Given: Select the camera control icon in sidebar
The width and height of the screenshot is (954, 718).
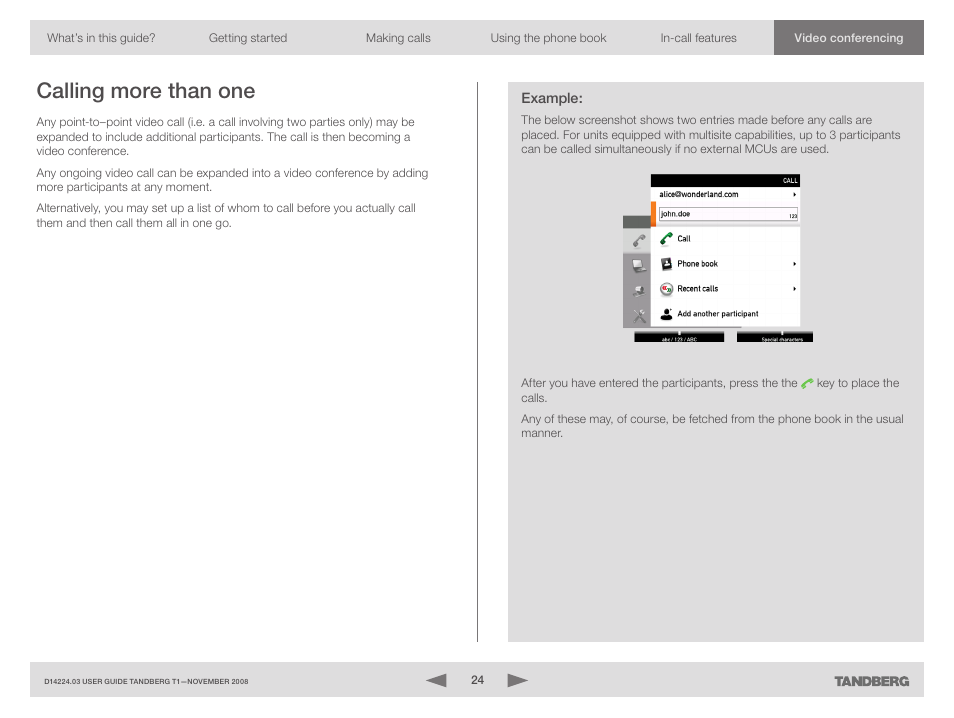Looking at the screenshot, I should click(x=638, y=291).
